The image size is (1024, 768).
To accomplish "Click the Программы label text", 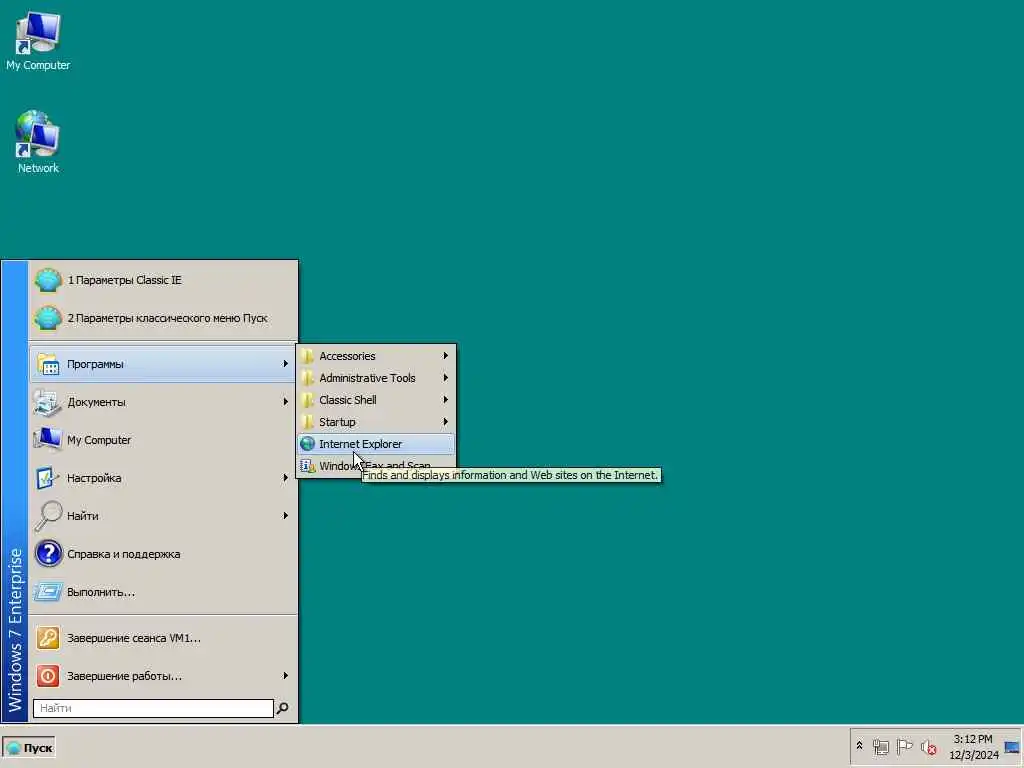I will pos(95,364).
